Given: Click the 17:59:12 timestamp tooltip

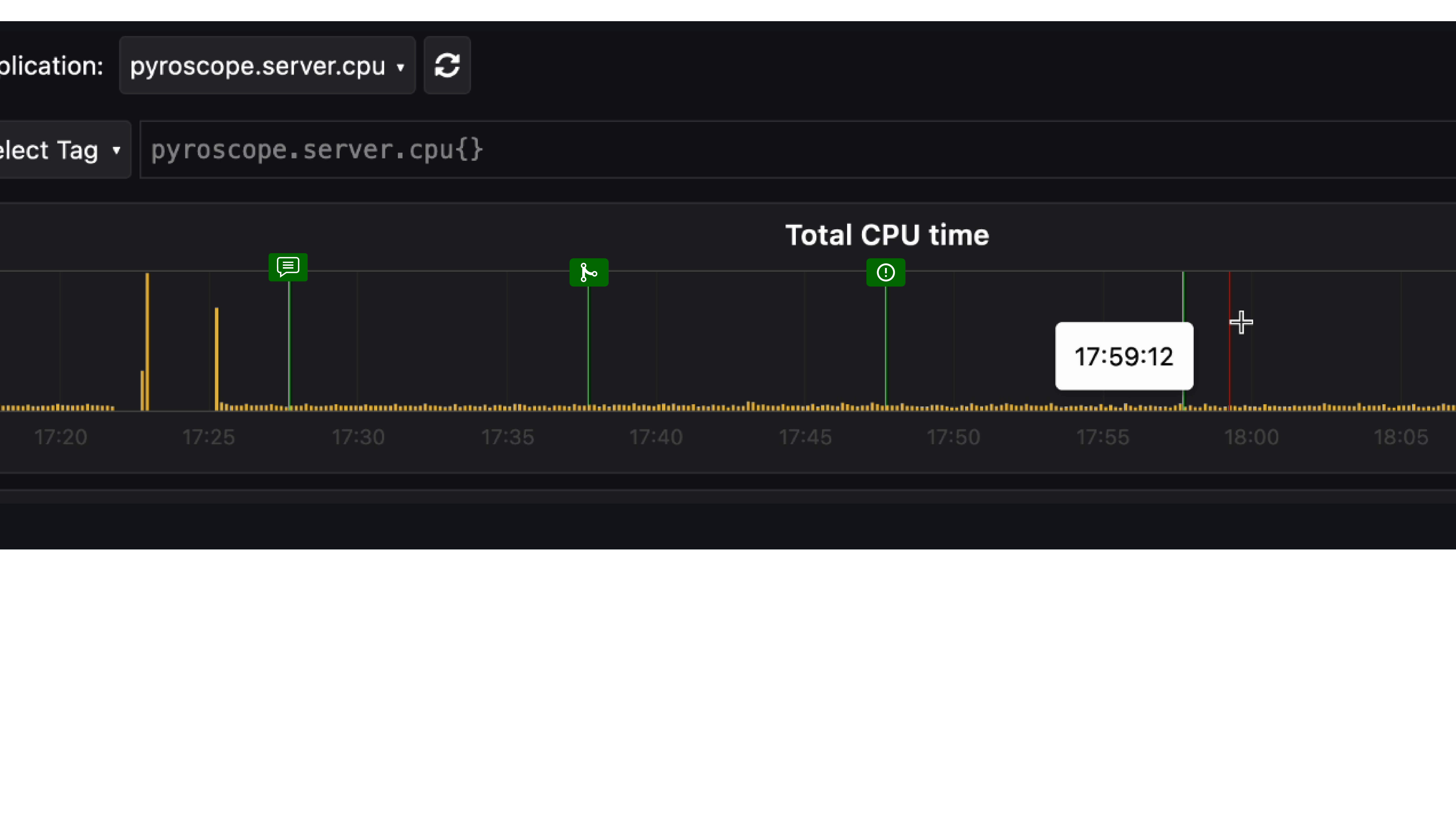Looking at the screenshot, I should pos(1124,356).
